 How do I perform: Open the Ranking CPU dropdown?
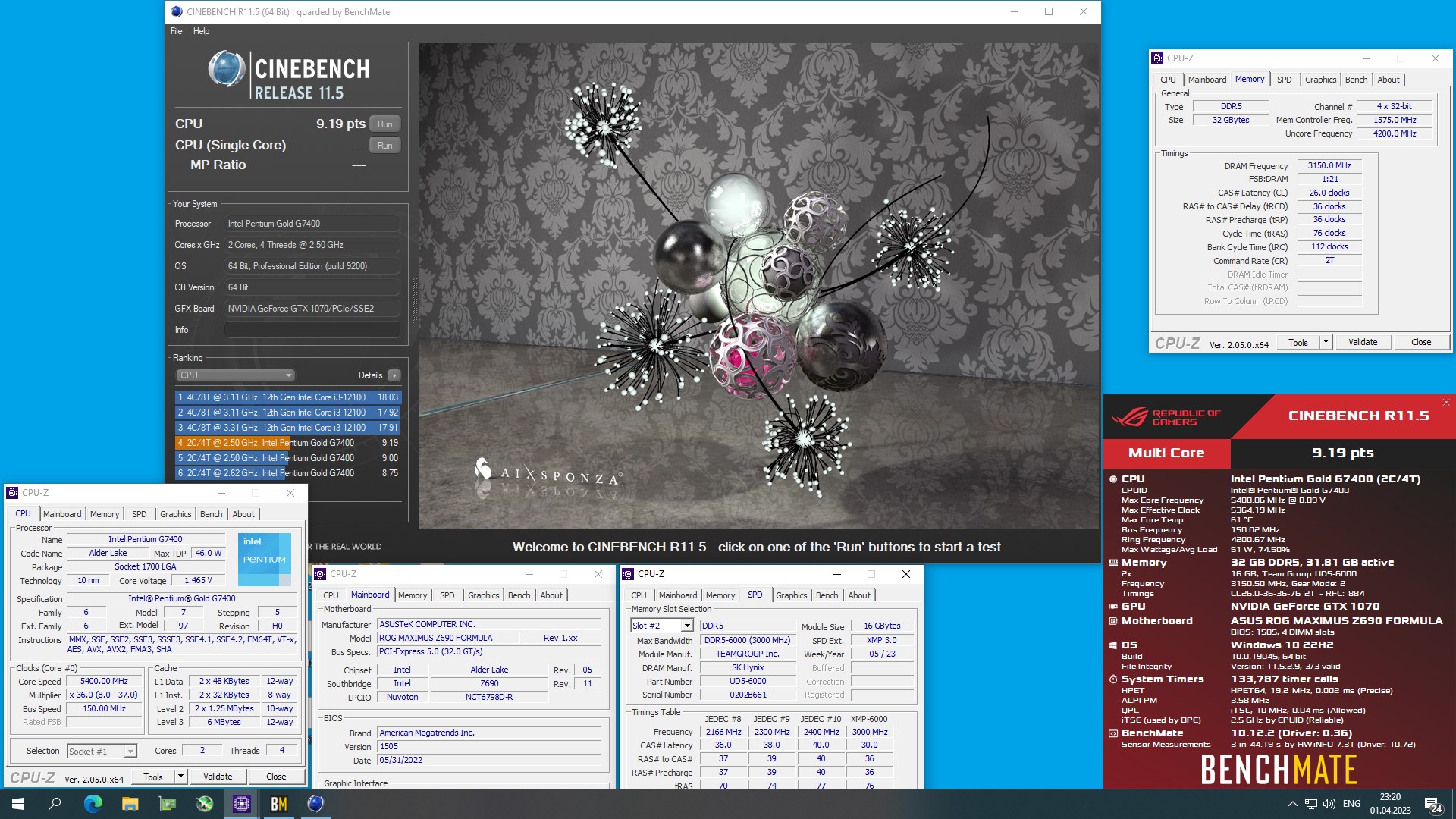click(235, 375)
